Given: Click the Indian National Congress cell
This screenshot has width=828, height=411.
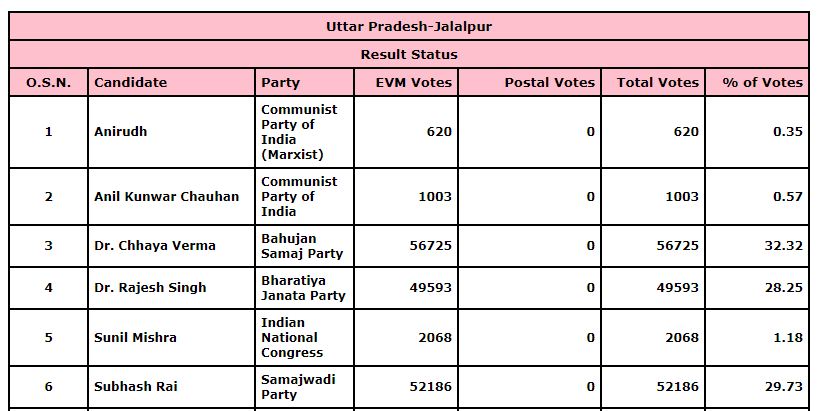Looking at the screenshot, I should click(292, 338).
